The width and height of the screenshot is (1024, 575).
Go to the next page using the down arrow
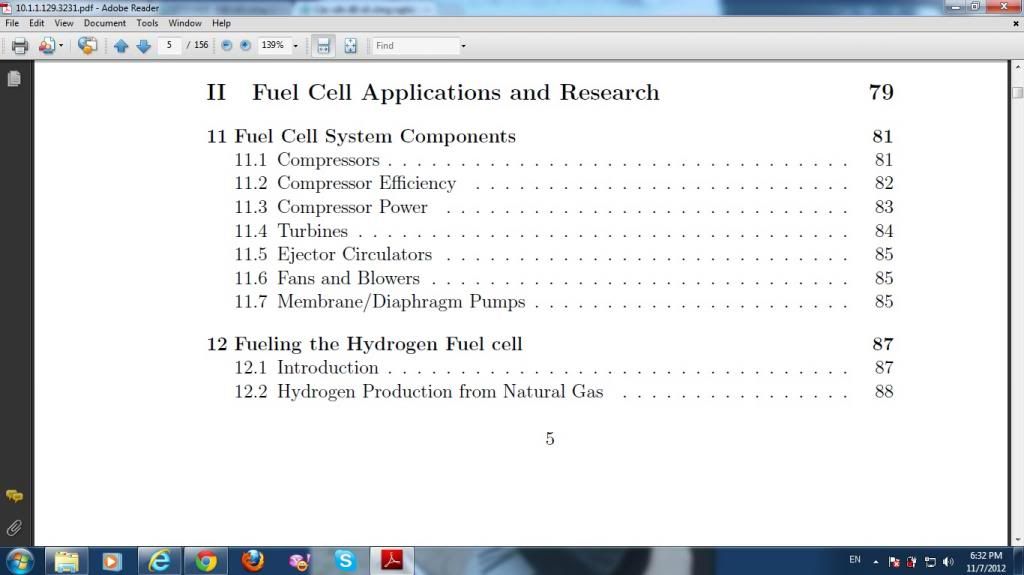point(143,46)
